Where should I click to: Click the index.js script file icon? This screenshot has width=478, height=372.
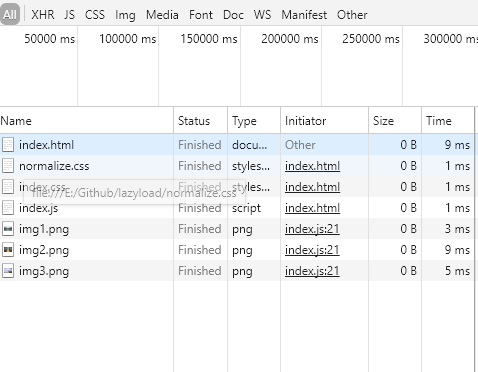8,208
